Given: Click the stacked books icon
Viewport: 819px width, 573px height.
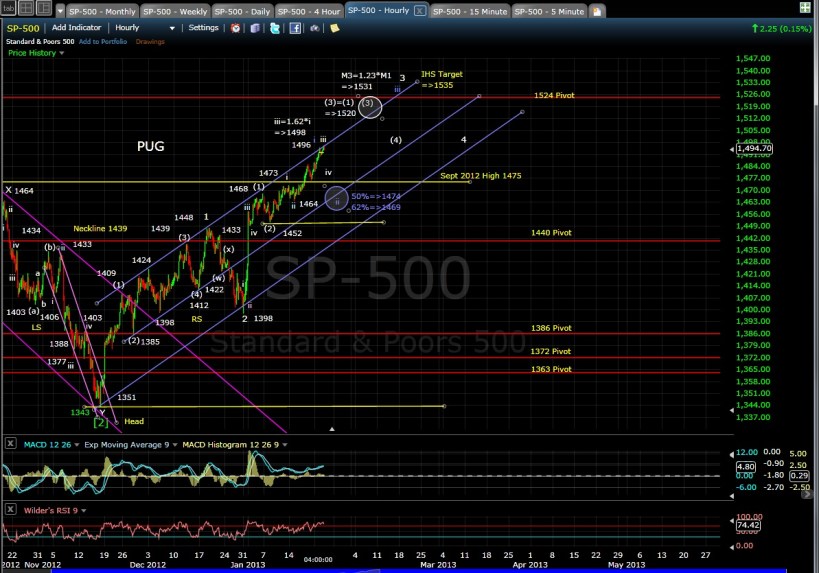Looking at the screenshot, I should click(255, 28).
